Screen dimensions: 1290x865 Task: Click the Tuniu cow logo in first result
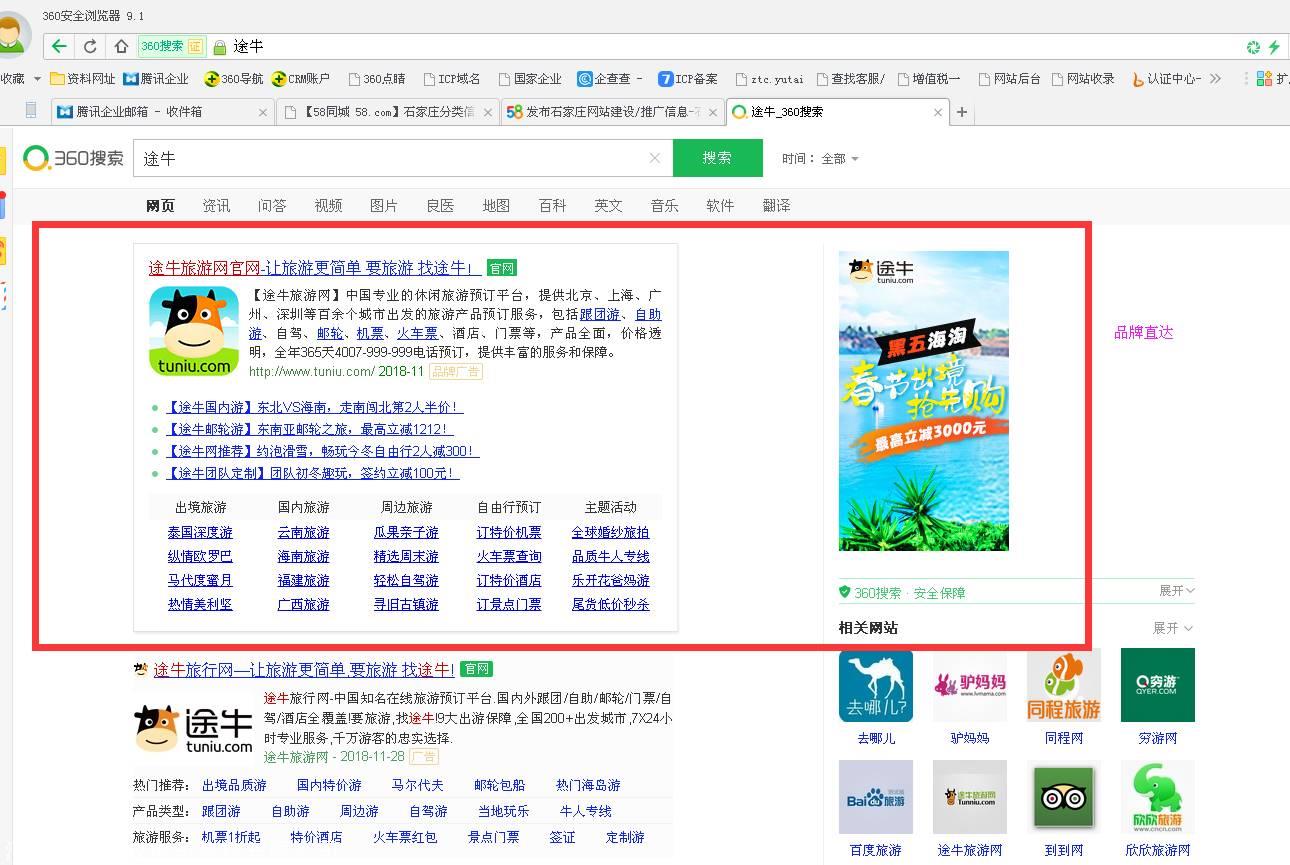(x=194, y=332)
